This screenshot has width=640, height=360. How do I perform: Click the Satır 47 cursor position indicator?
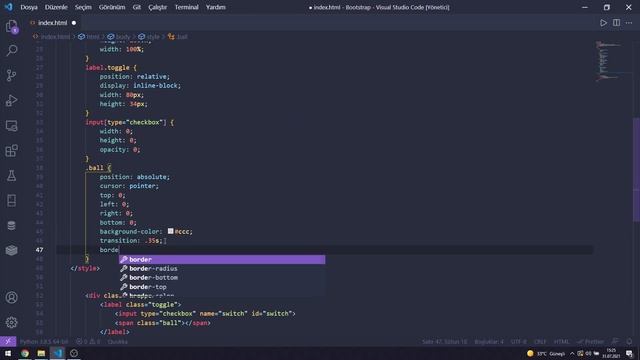coord(444,342)
